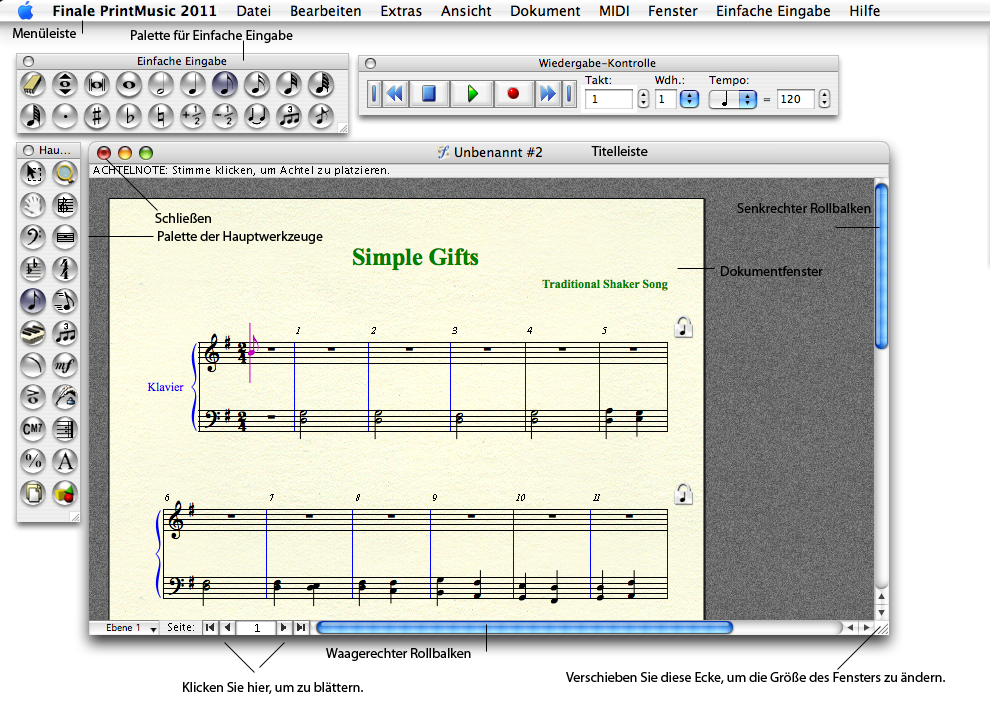Select the flat accidental tool
This screenshot has height=716, width=990.
coord(129,116)
